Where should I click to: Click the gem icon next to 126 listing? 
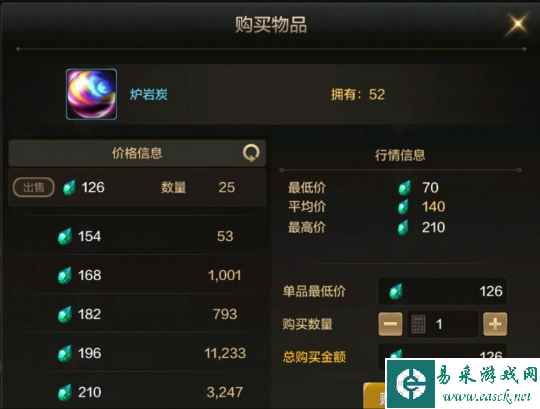pyautogui.click(x=69, y=188)
